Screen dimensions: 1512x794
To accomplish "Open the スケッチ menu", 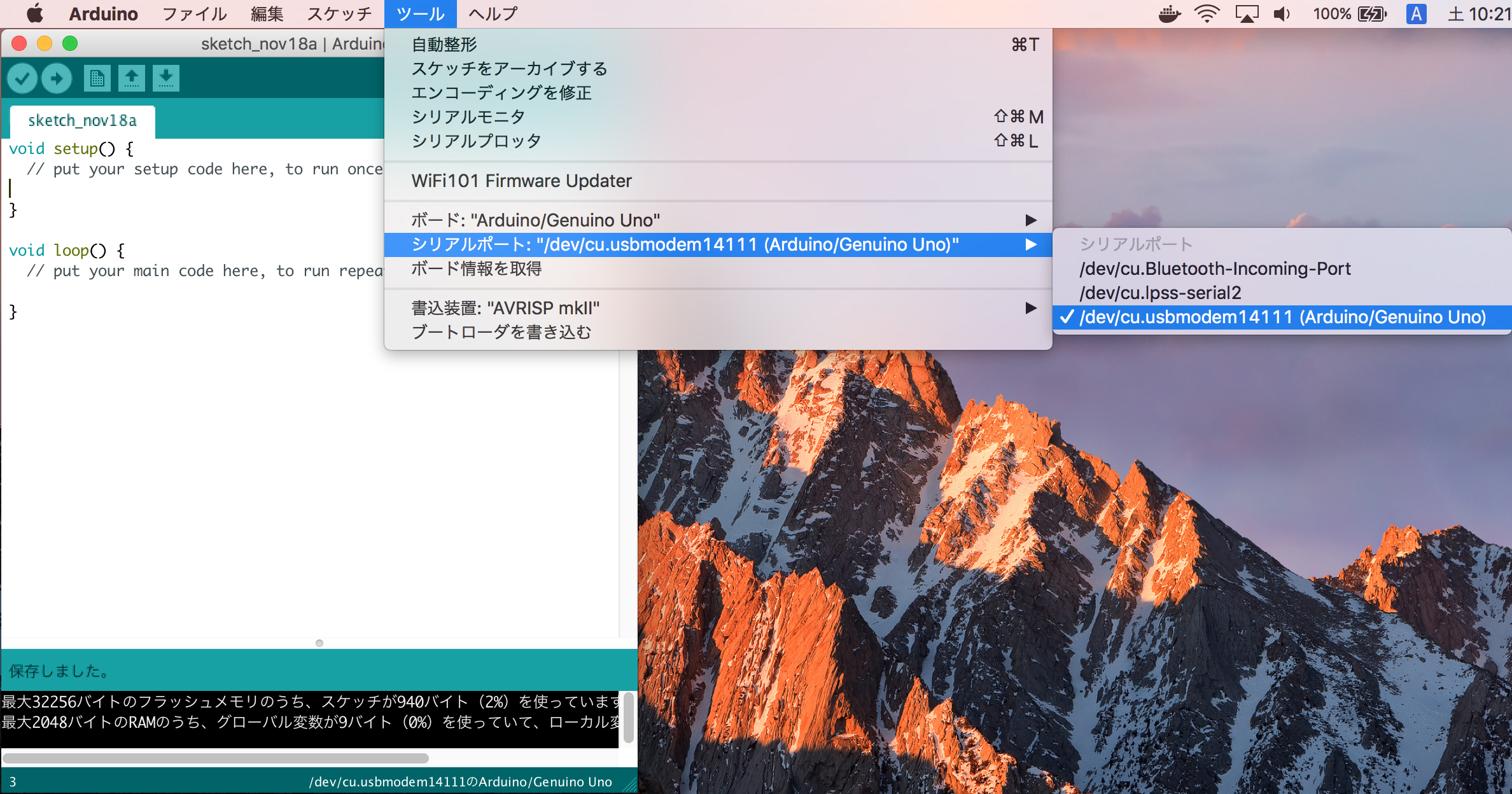I will pos(339,13).
